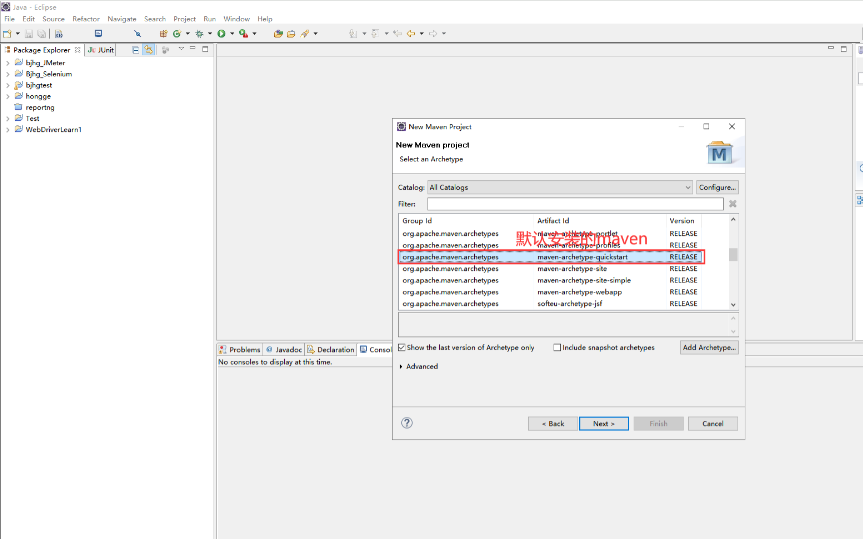The image size is (863, 539).
Task: Expand the bjhgtest project node
Action: point(8,85)
